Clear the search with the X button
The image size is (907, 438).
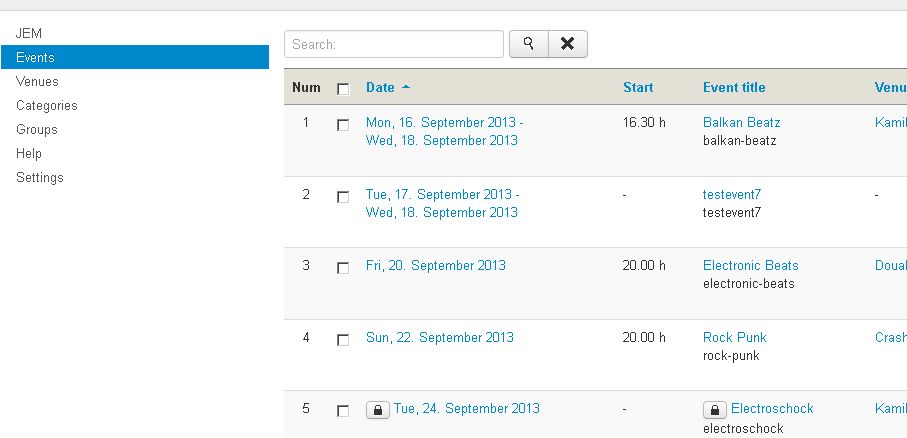pyautogui.click(x=568, y=44)
